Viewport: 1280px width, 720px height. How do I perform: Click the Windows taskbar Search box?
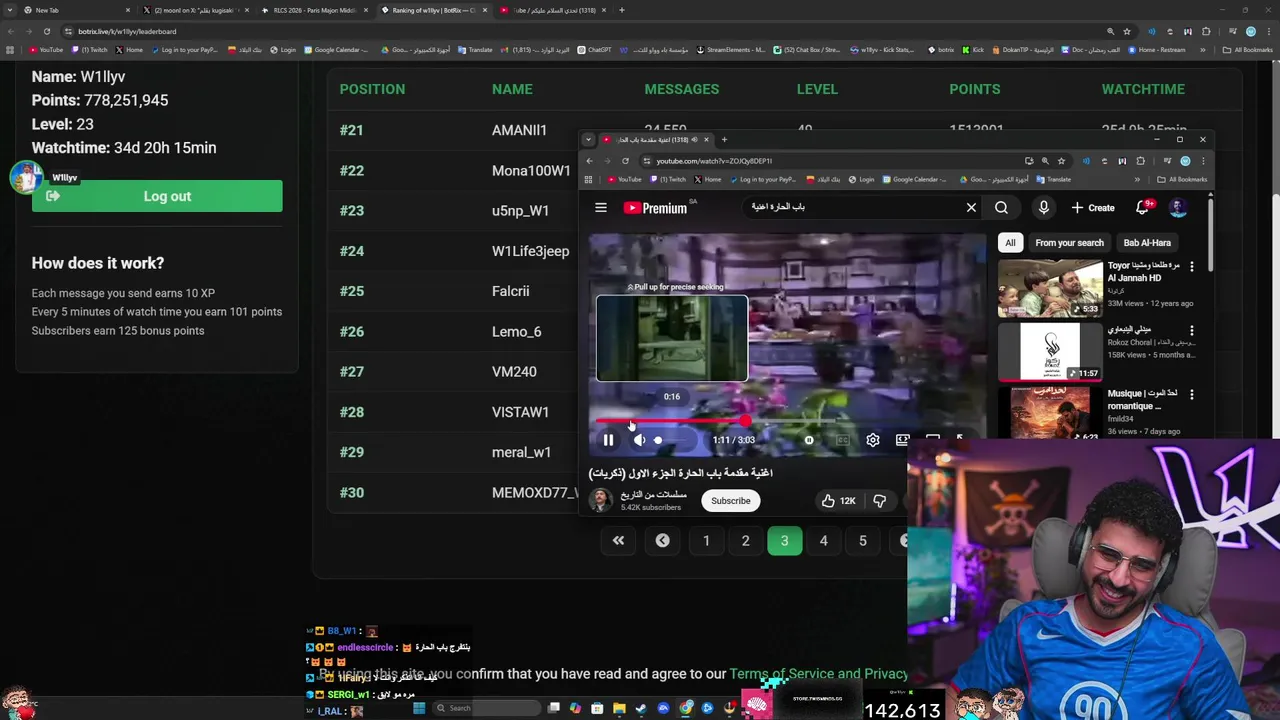(485, 708)
